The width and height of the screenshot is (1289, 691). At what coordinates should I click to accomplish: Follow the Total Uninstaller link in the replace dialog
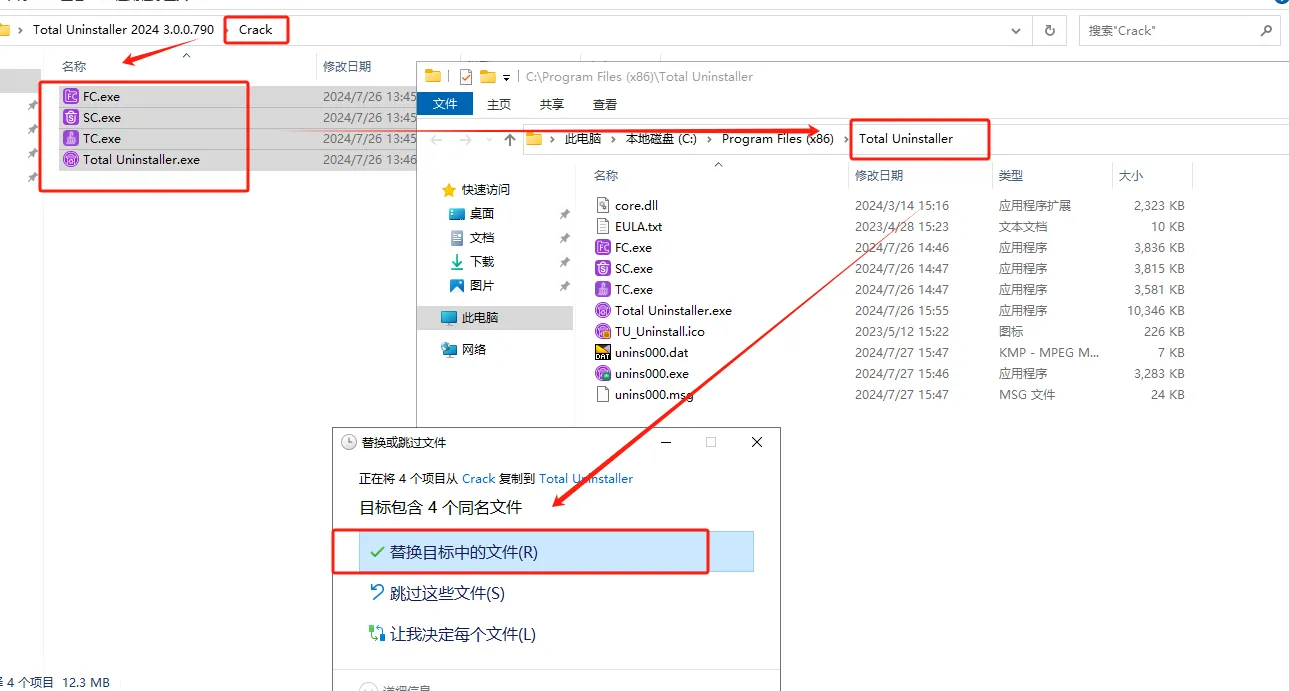point(586,479)
